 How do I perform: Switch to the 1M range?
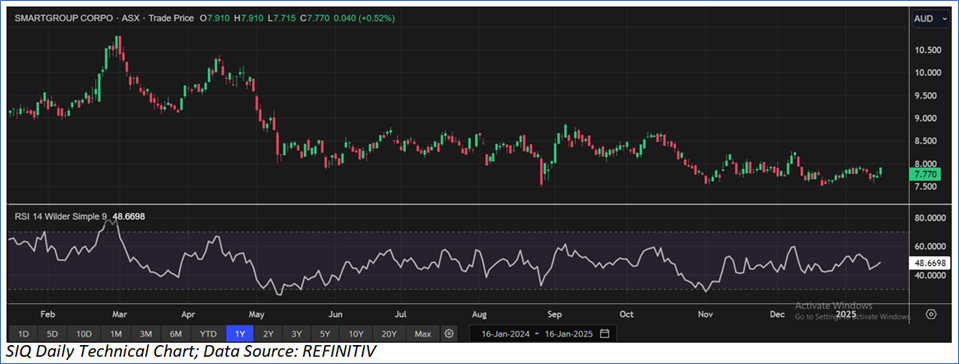coord(116,334)
